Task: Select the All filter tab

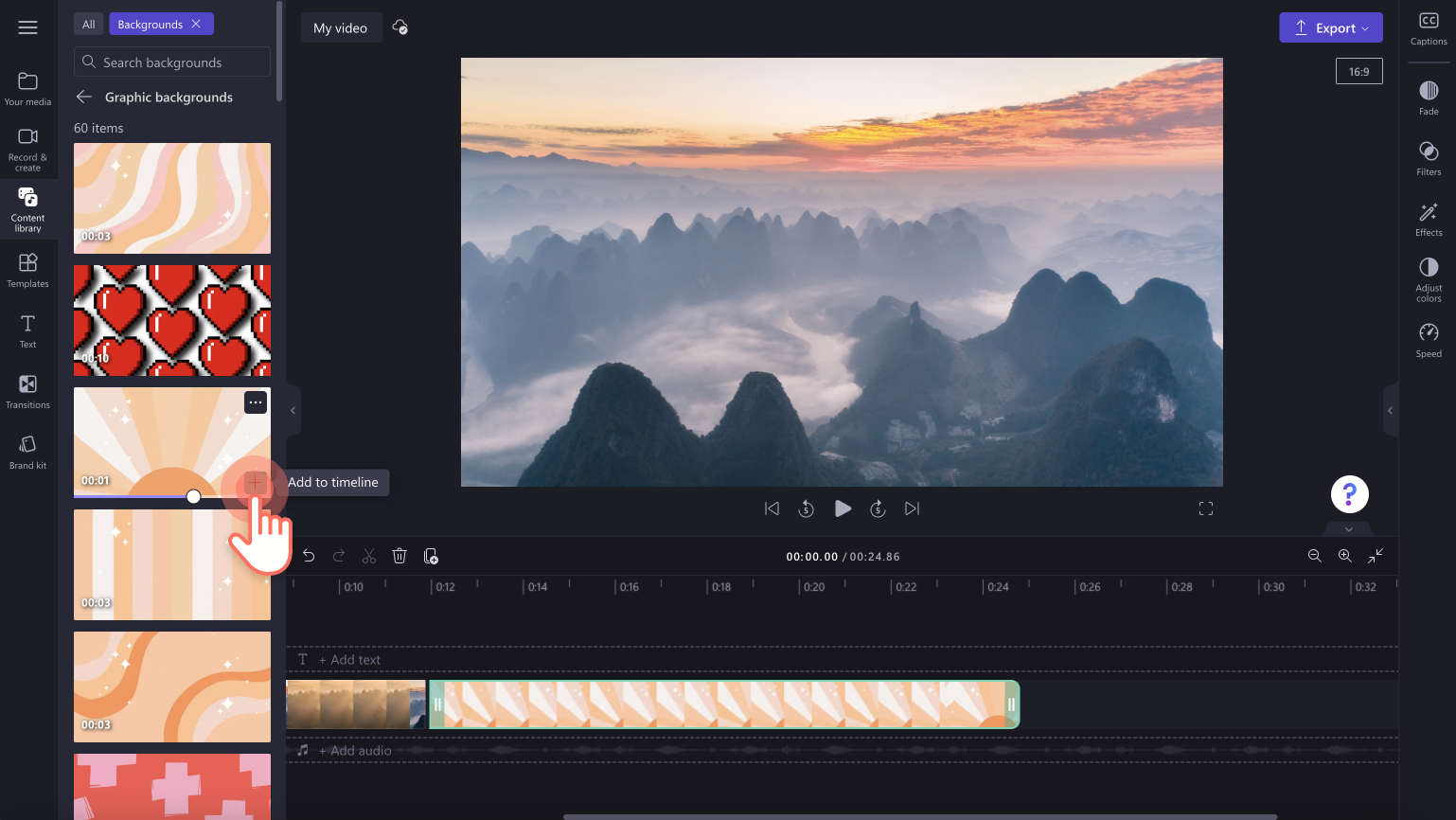Action: click(89, 24)
